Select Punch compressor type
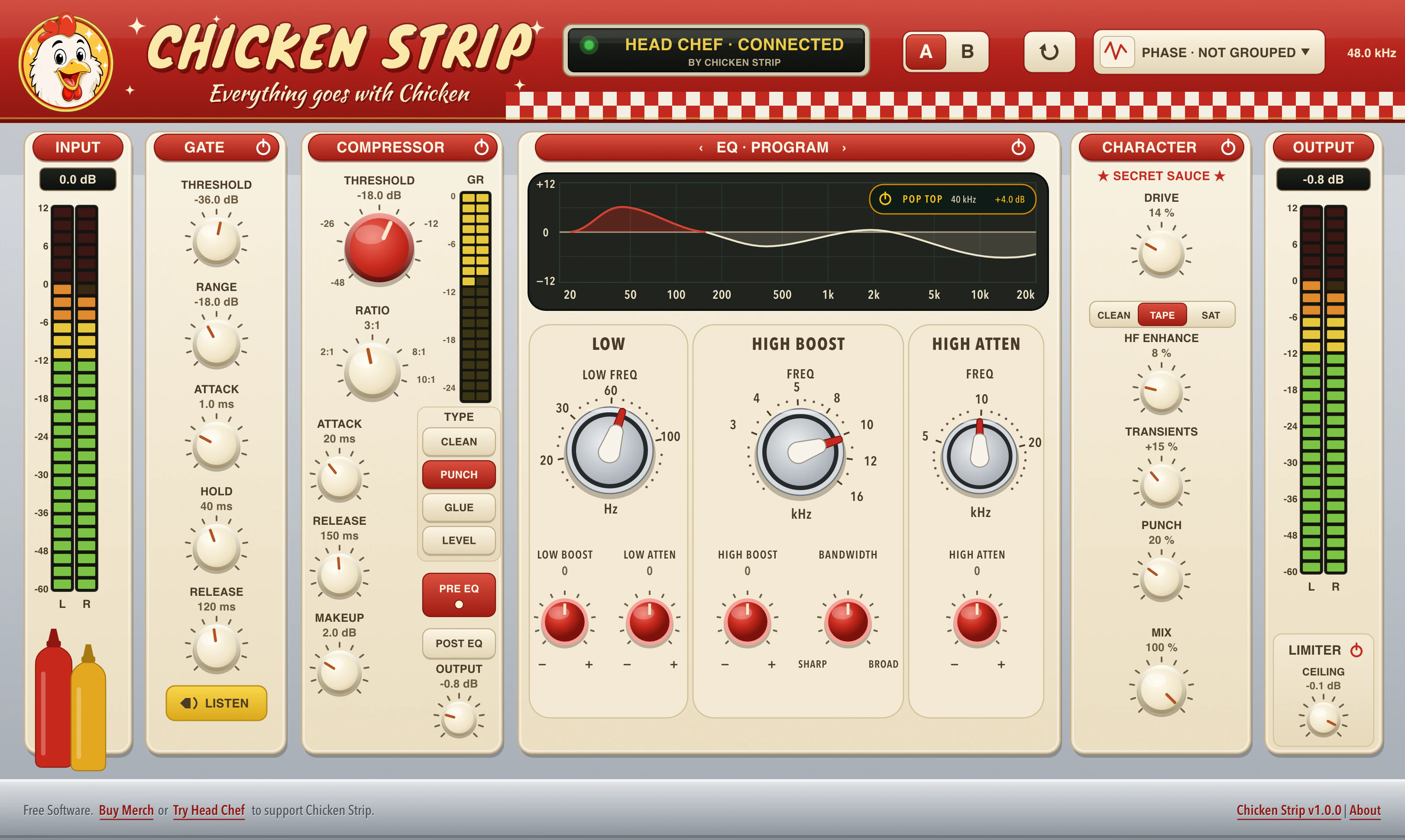1405x840 pixels. tap(459, 474)
